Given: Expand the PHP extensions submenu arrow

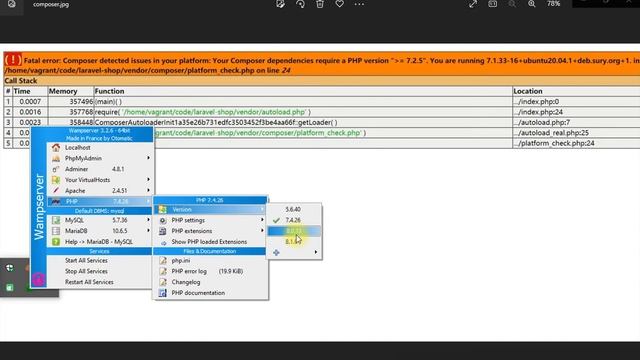Looking at the screenshot, I should [x=262, y=231].
